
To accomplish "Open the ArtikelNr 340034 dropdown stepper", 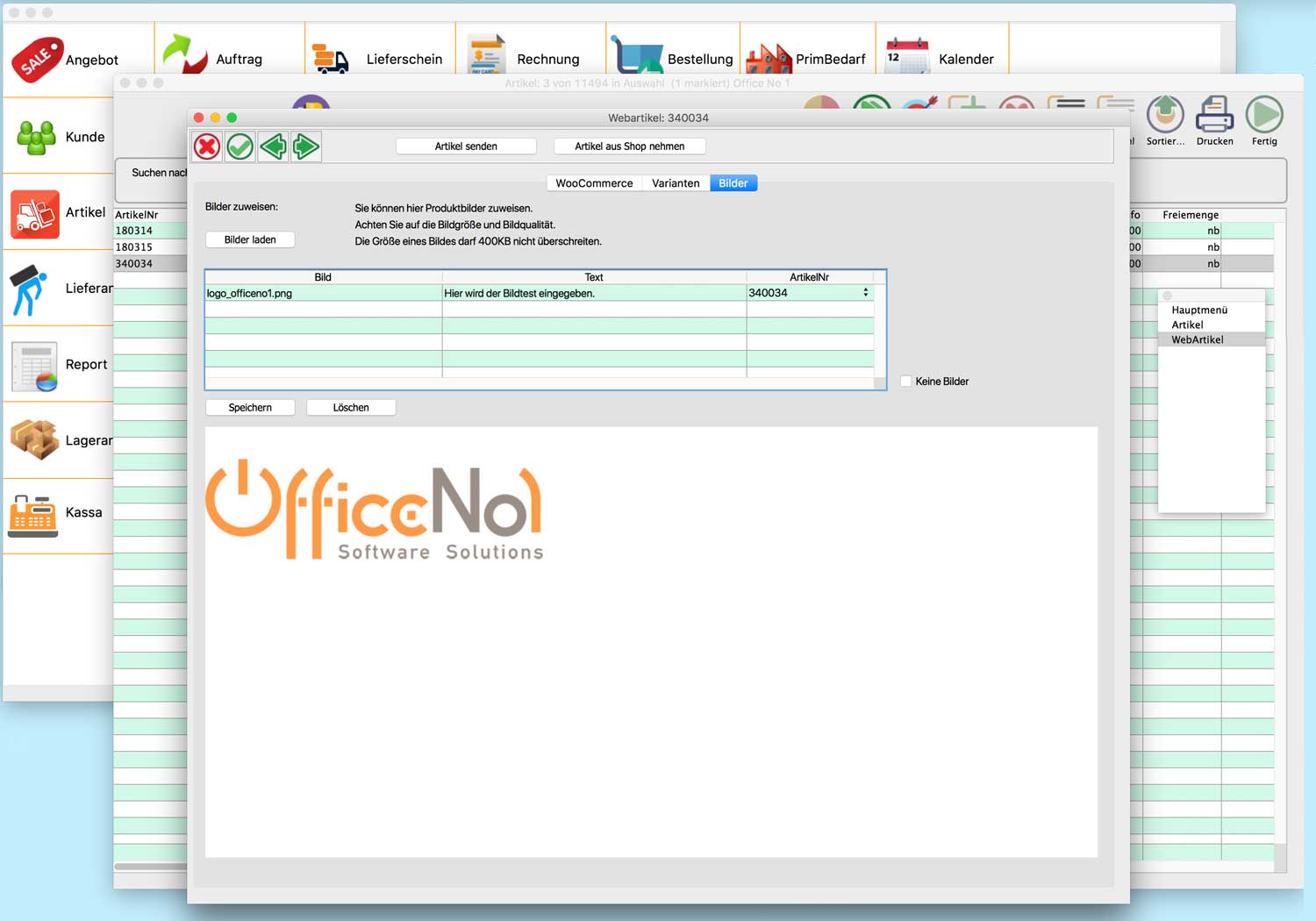I will 865,293.
